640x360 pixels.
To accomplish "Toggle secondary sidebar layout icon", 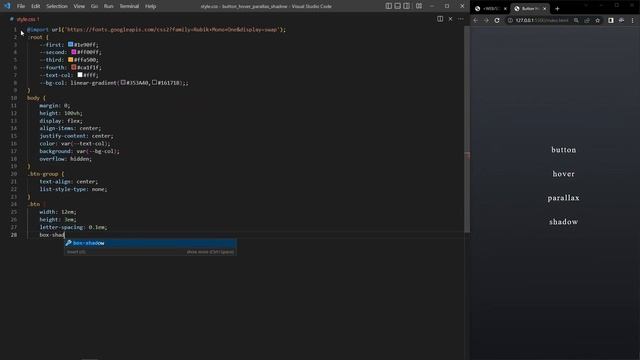I will (407, 6).
